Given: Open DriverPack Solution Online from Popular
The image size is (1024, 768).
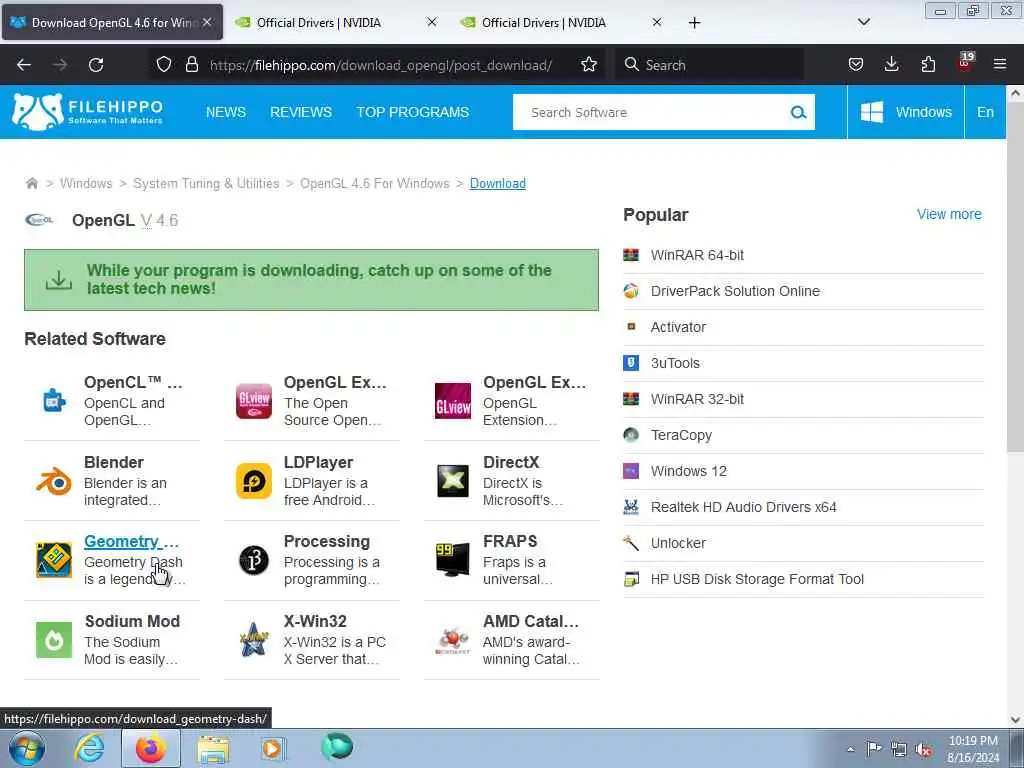Looking at the screenshot, I should point(735,291).
